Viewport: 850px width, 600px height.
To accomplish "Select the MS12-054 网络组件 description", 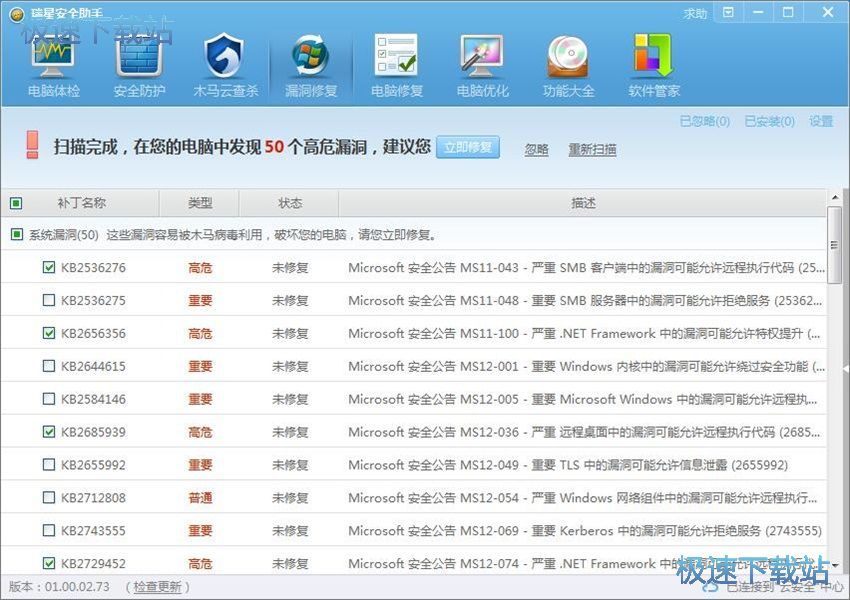I will (583, 498).
